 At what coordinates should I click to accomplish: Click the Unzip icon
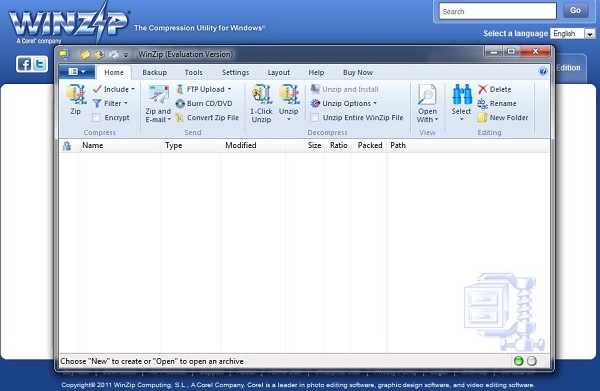pyautogui.click(x=289, y=95)
